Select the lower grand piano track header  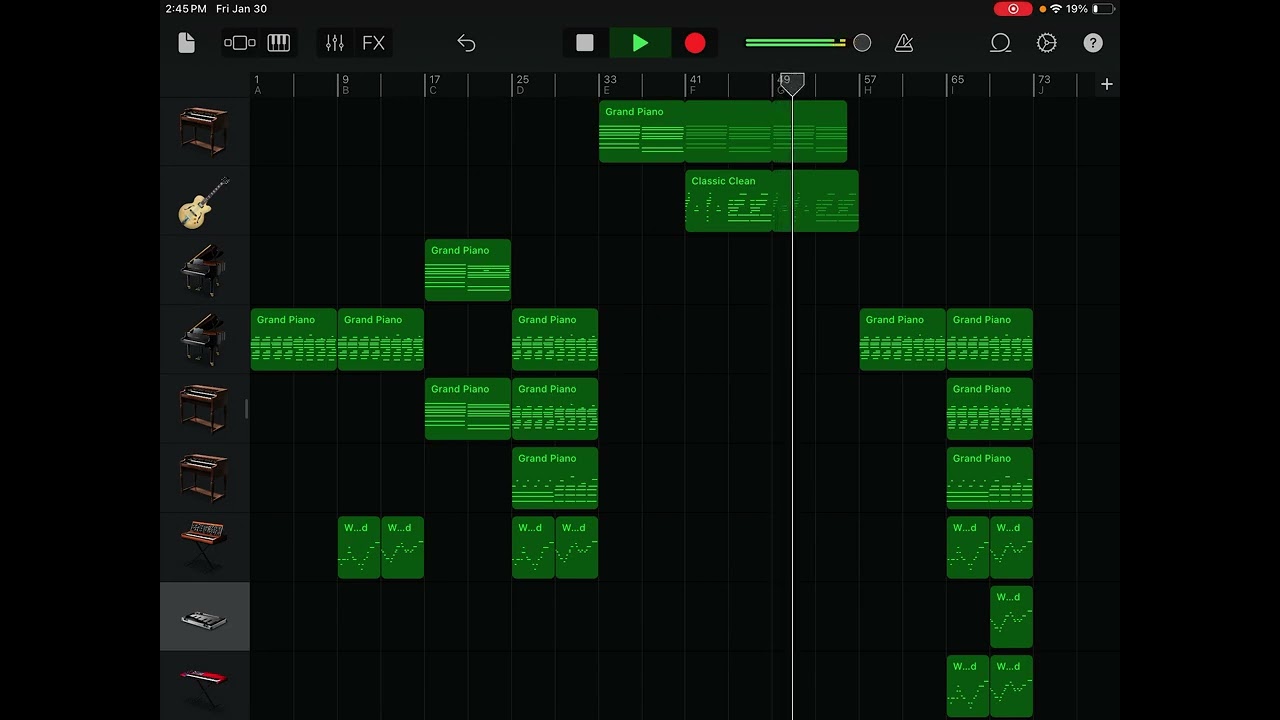(x=204, y=339)
